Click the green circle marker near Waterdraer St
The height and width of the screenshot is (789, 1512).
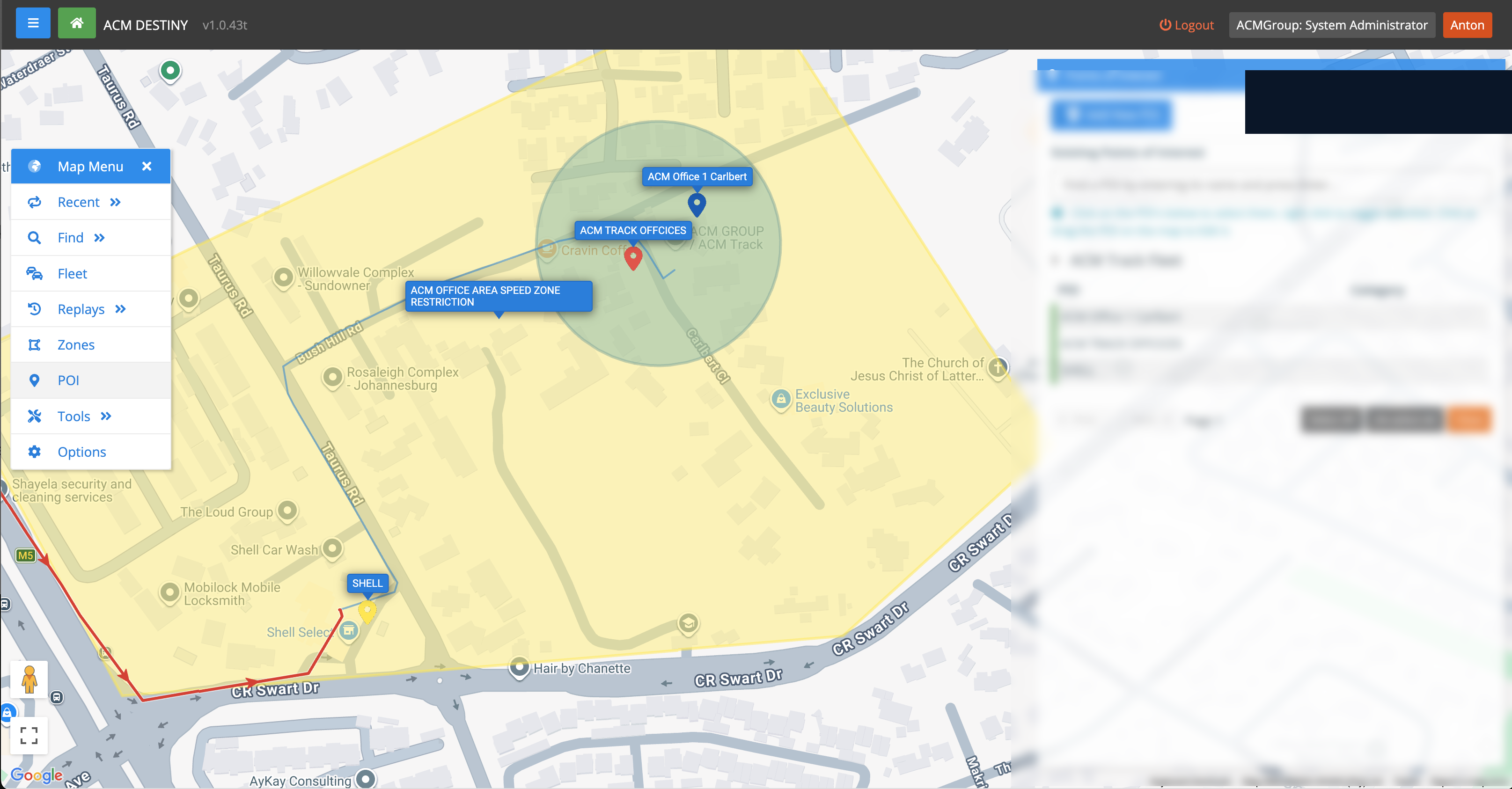click(x=170, y=71)
